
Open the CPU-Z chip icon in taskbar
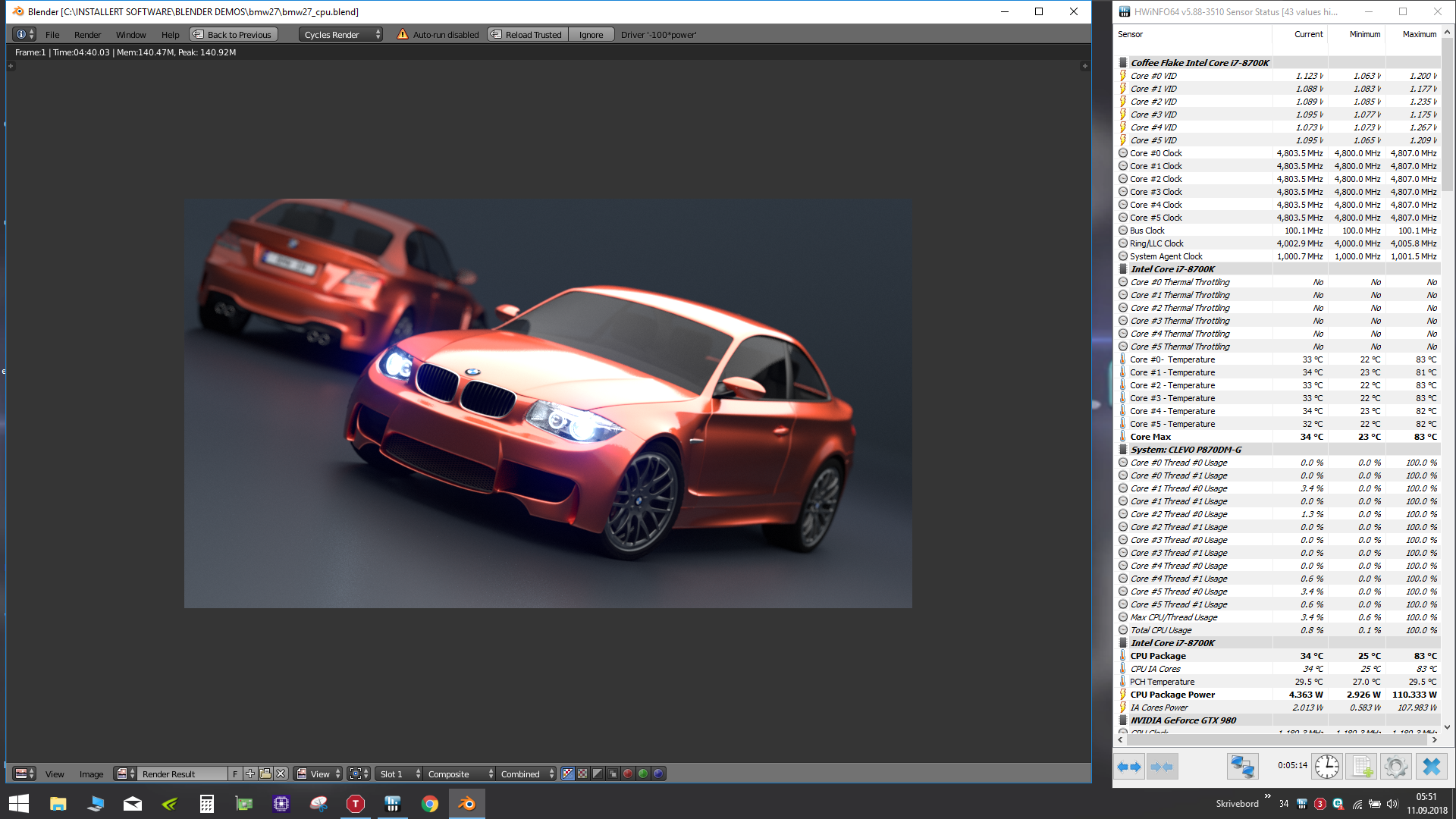pos(281,804)
